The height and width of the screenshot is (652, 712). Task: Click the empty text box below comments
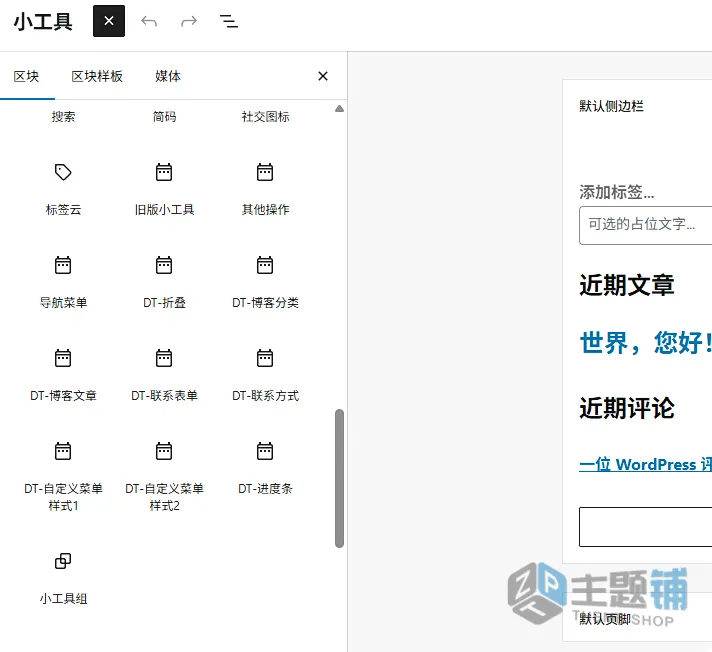point(645,527)
